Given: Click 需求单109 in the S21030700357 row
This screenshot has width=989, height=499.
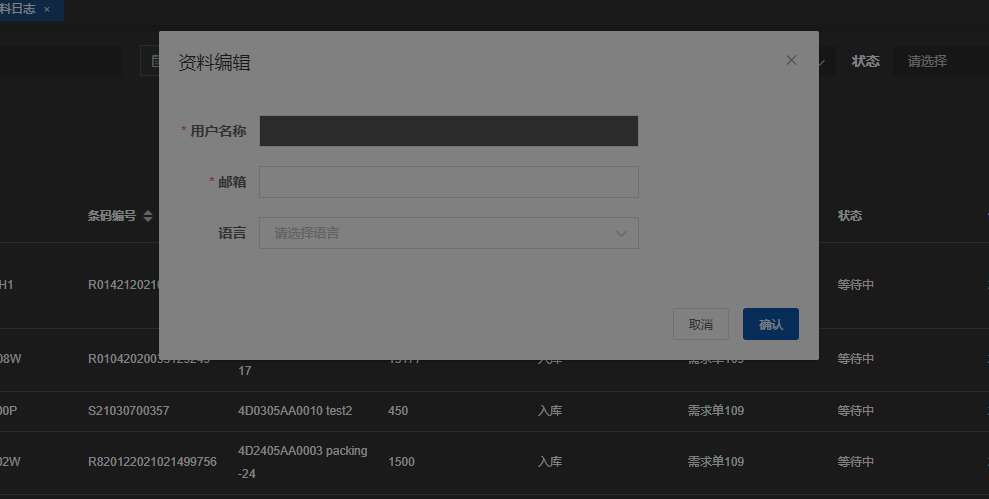Looking at the screenshot, I should [716, 411].
